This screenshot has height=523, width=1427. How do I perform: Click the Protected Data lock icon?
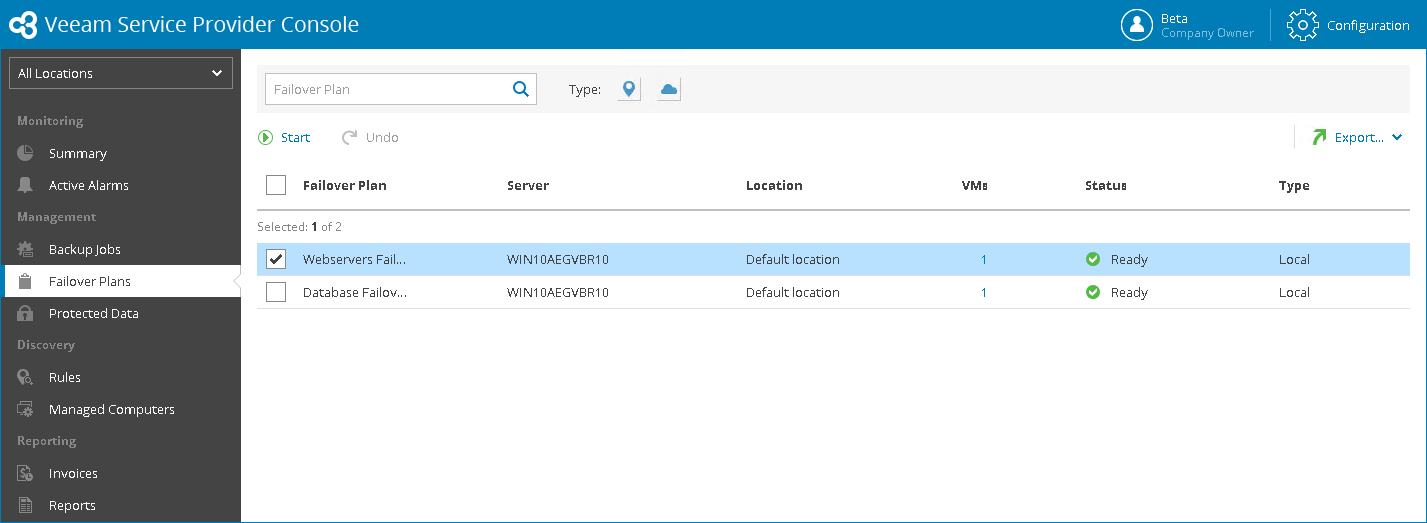click(x=26, y=313)
